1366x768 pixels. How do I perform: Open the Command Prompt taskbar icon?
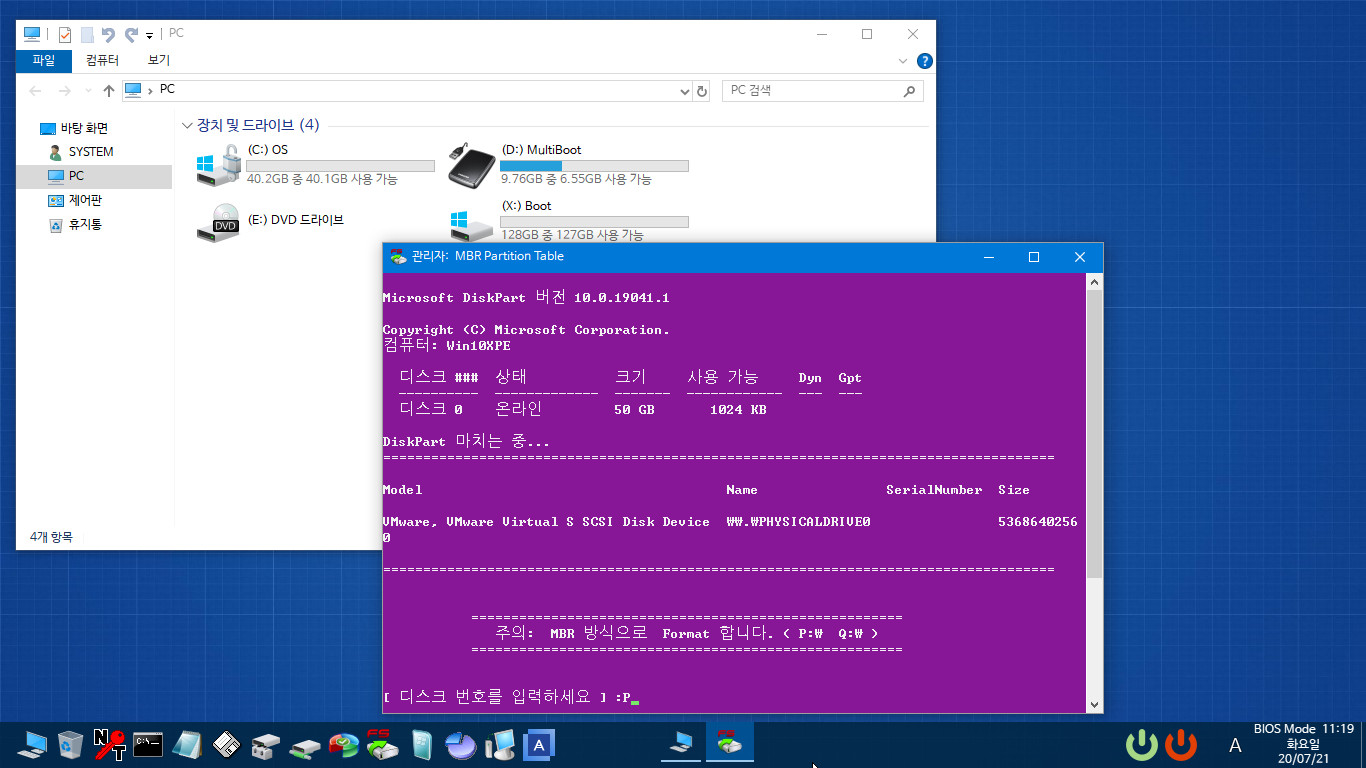point(148,745)
